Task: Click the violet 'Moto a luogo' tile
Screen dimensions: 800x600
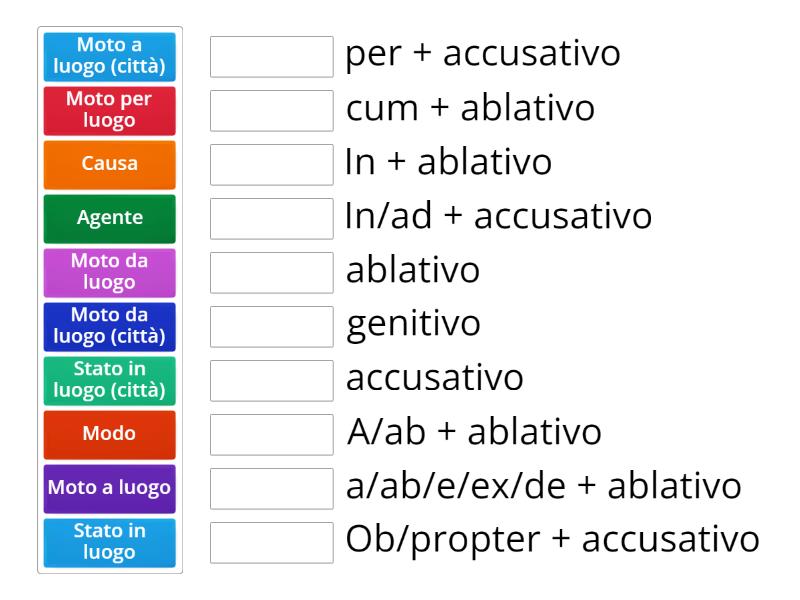Action: coord(109,487)
